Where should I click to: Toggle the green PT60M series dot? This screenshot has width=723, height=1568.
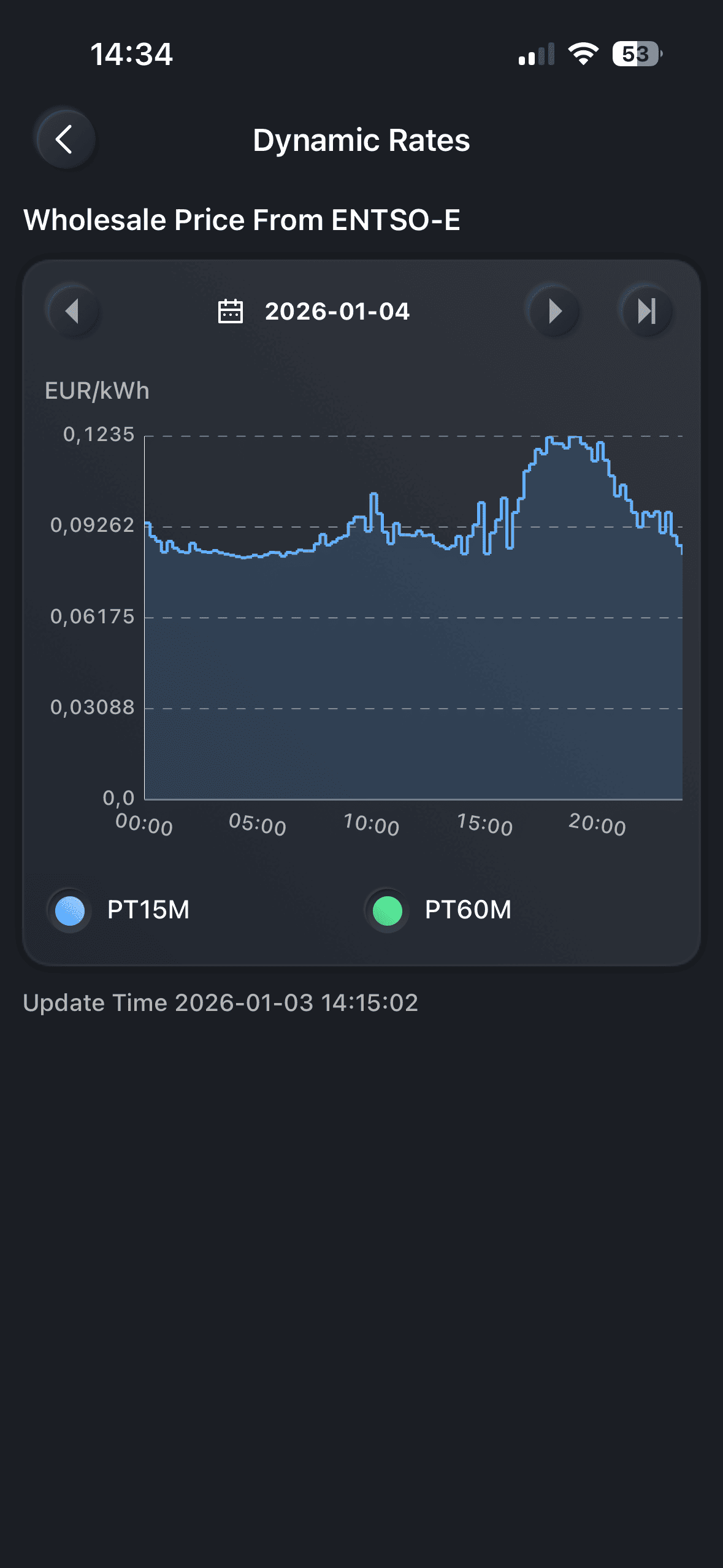[x=387, y=910]
